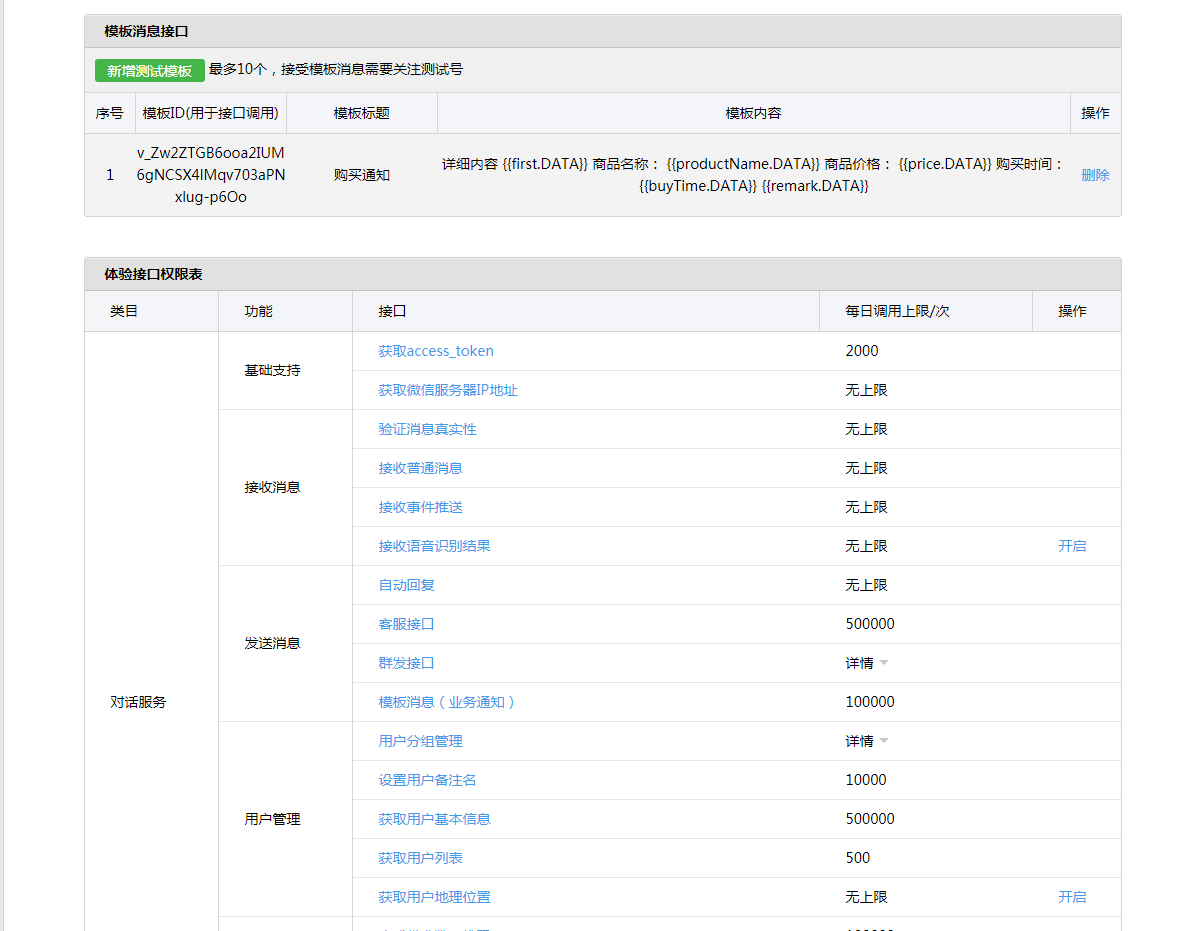Click the 无上限 limit for 自动回复
The image size is (1199, 931).
pyautogui.click(x=866, y=585)
